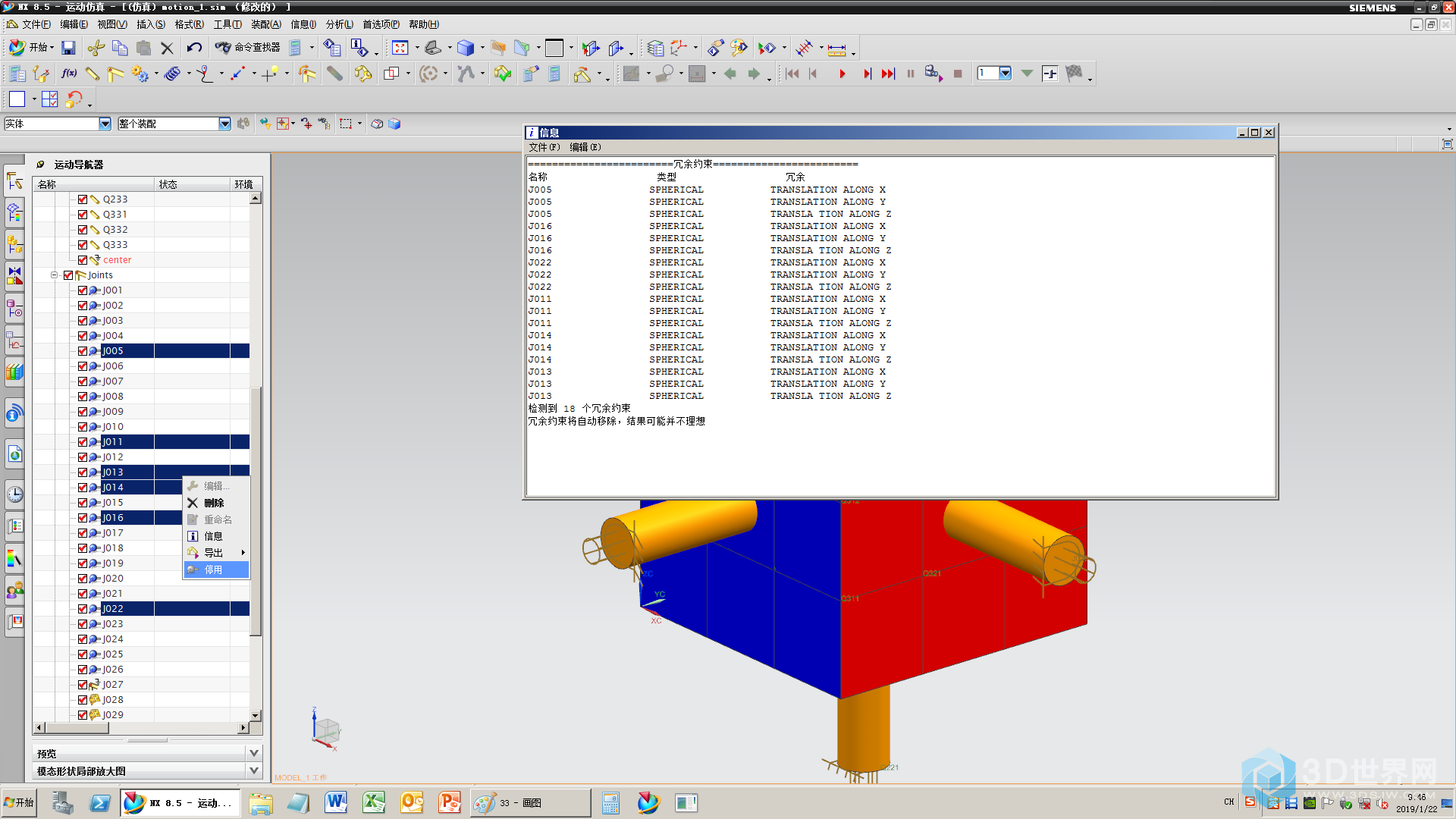Open 文件 menu in 信息 window
Image resolution: width=1456 pixels, height=819 pixels.
[544, 147]
